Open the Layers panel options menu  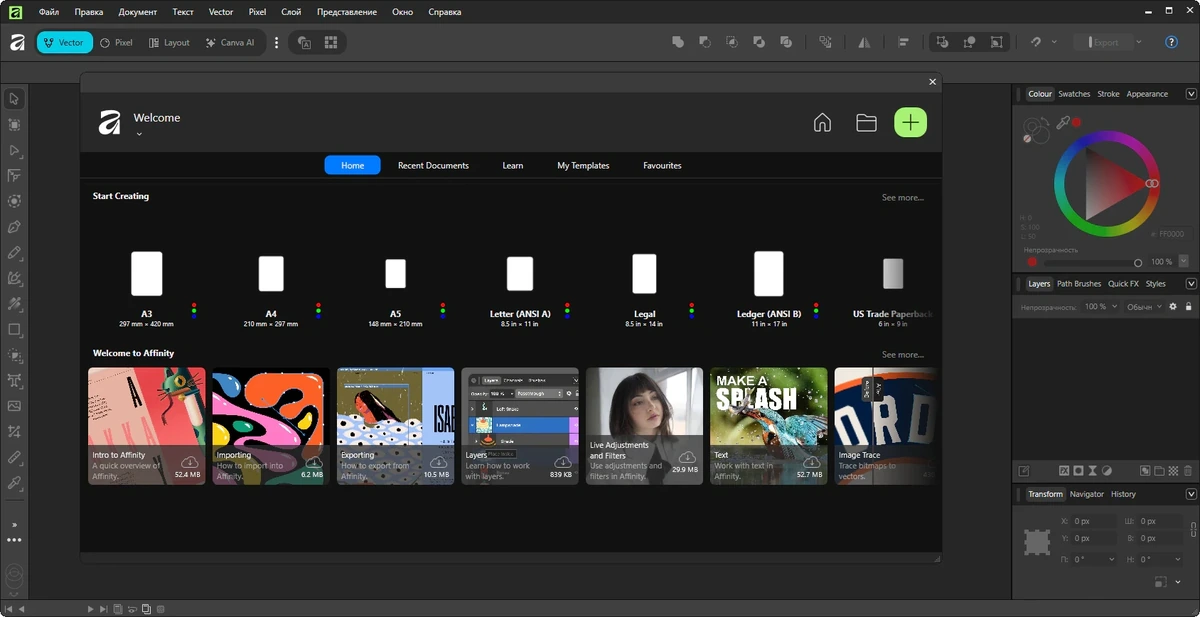(1191, 284)
